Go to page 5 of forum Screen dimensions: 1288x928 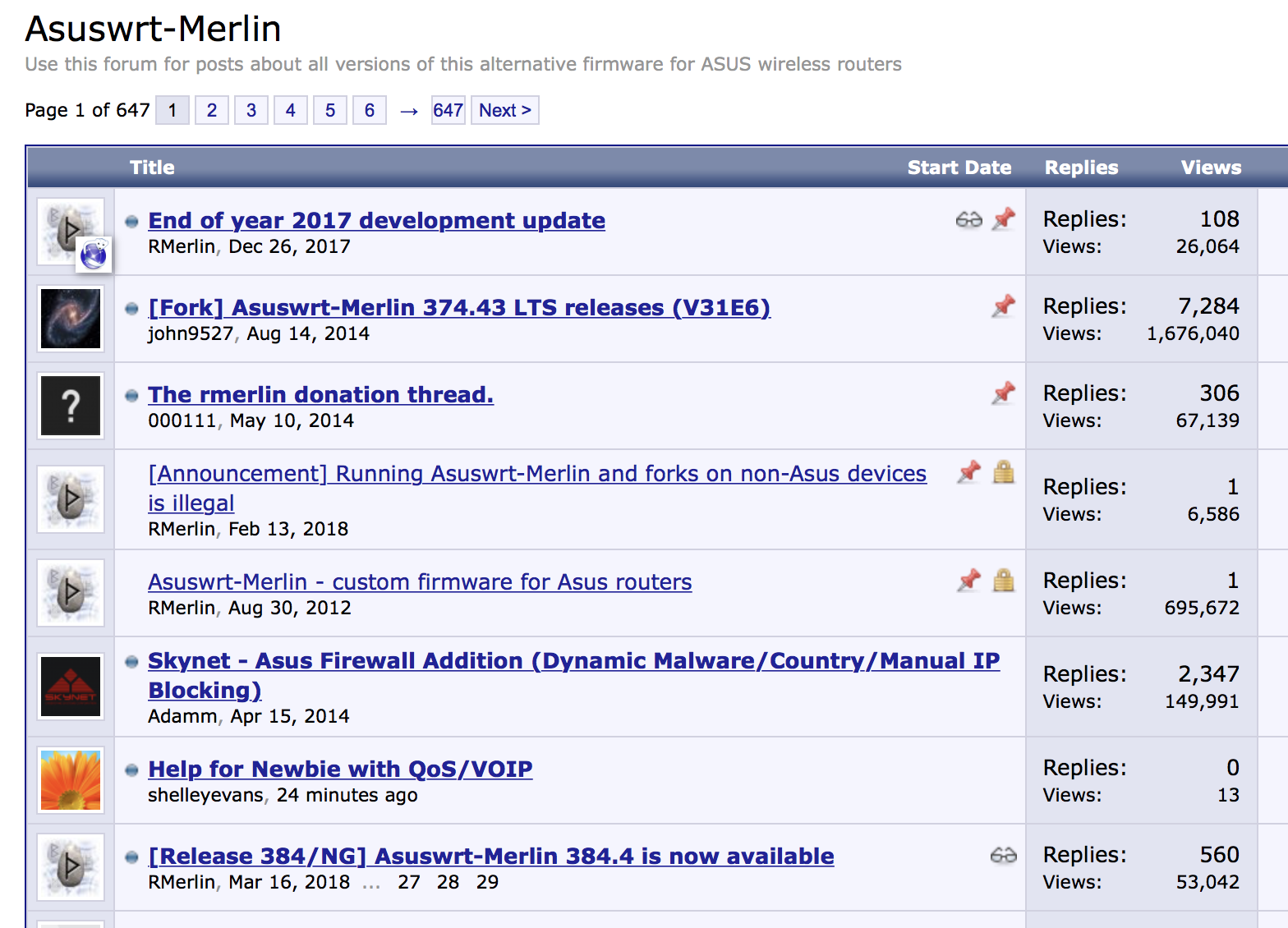(330, 110)
